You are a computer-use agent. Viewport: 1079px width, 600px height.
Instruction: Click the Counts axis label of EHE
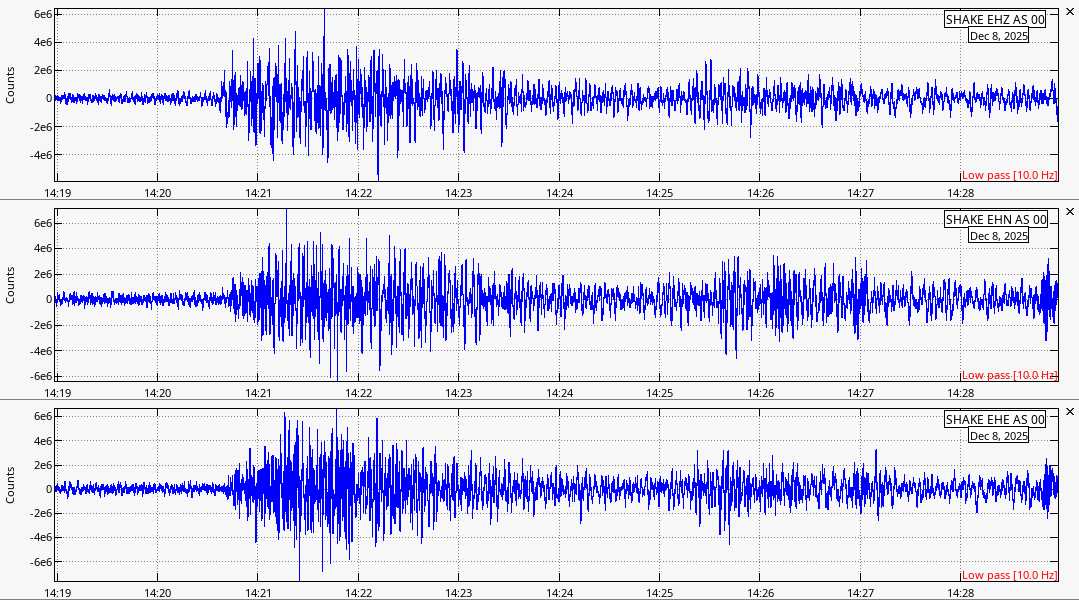click(x=10, y=485)
